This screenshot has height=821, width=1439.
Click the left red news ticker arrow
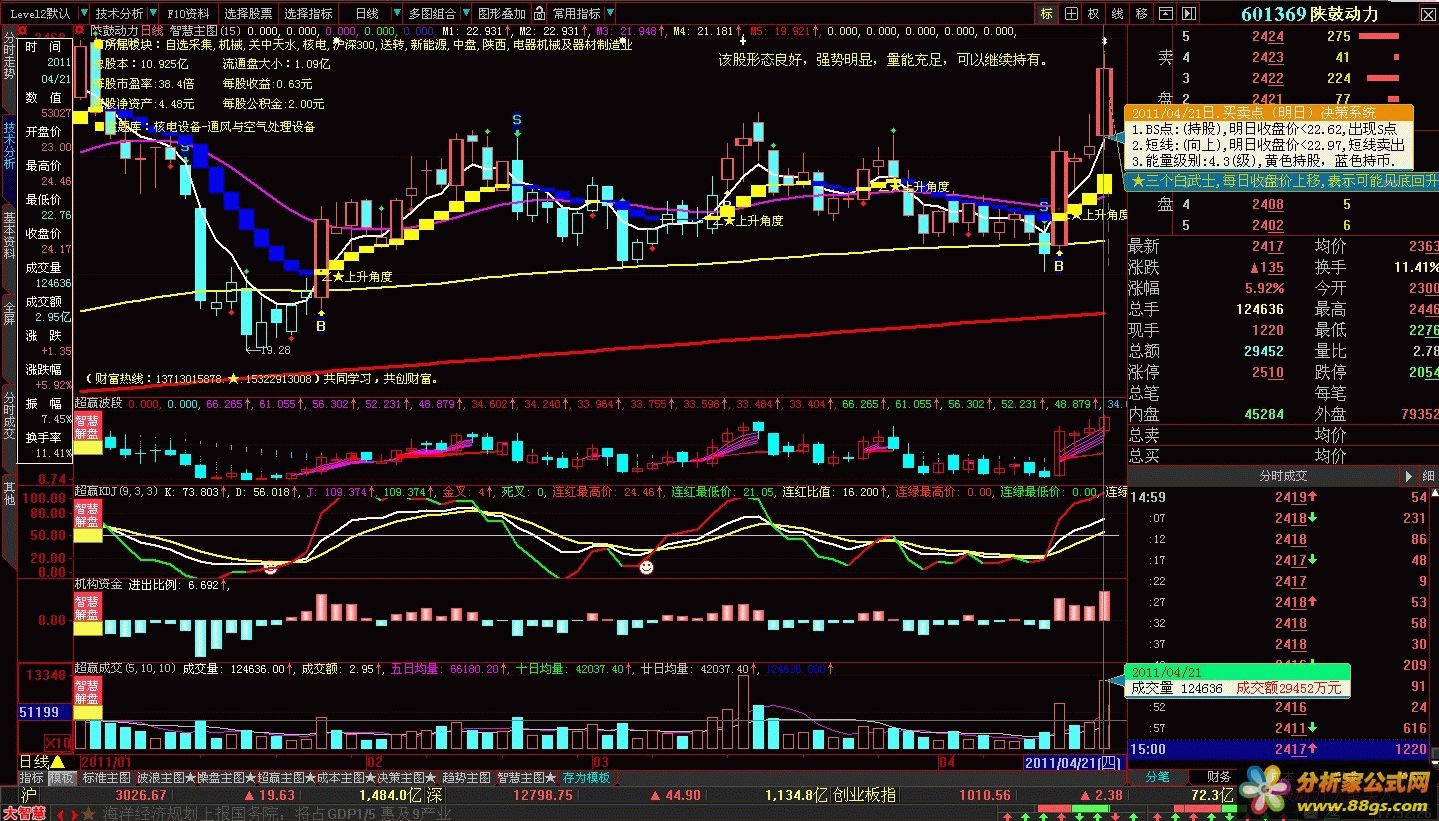point(62,813)
